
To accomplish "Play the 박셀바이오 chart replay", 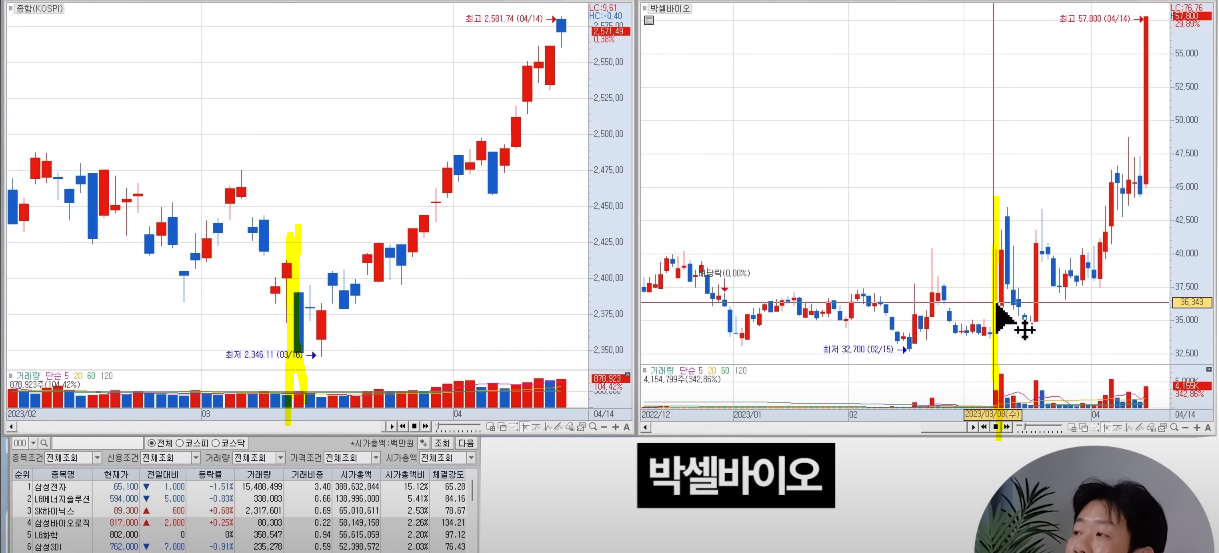I will coord(973,427).
